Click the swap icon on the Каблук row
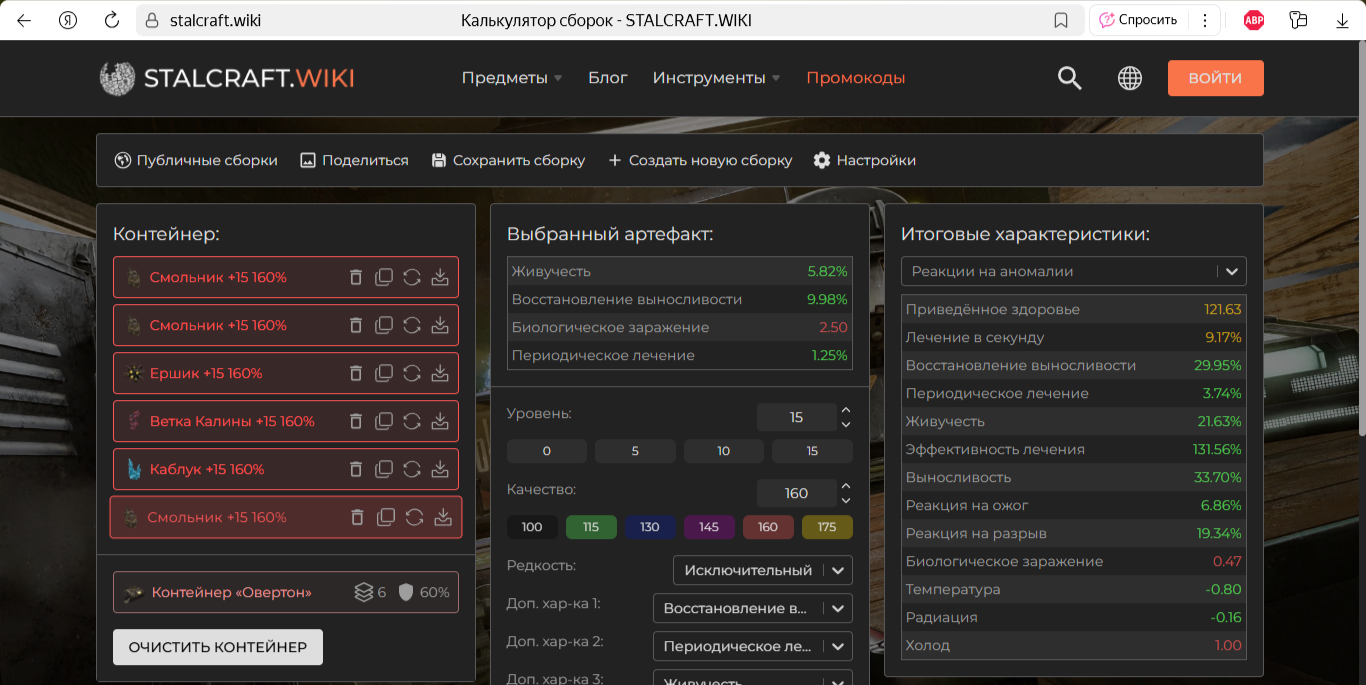 tap(411, 469)
